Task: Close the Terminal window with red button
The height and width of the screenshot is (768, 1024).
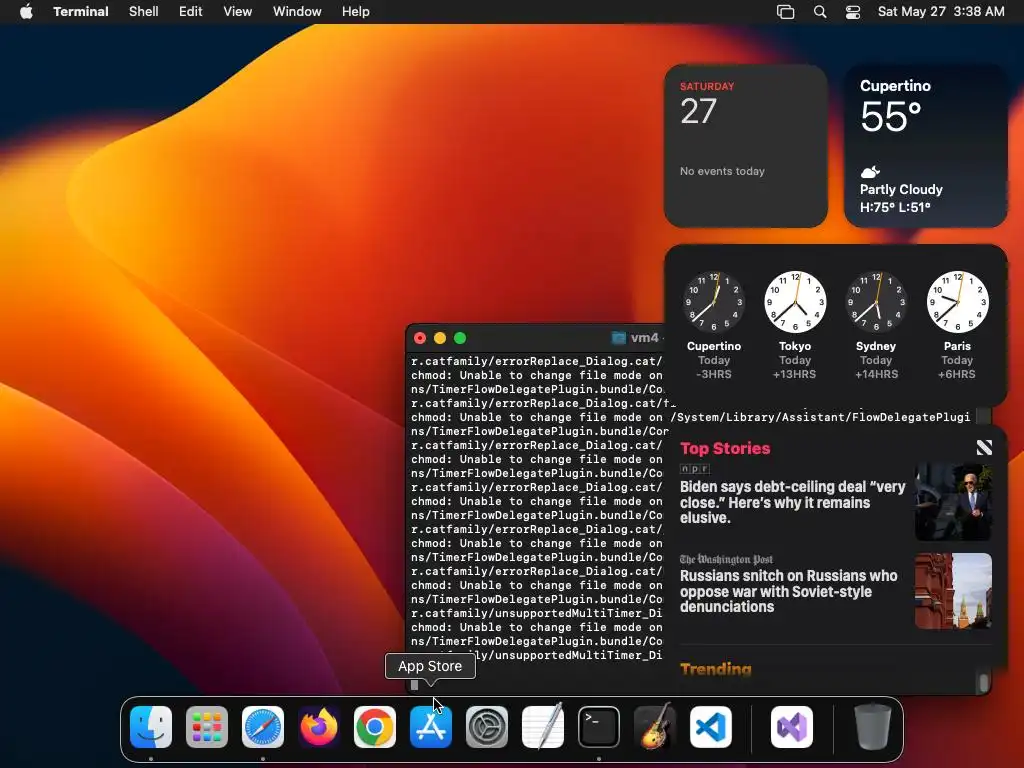Action: click(420, 338)
